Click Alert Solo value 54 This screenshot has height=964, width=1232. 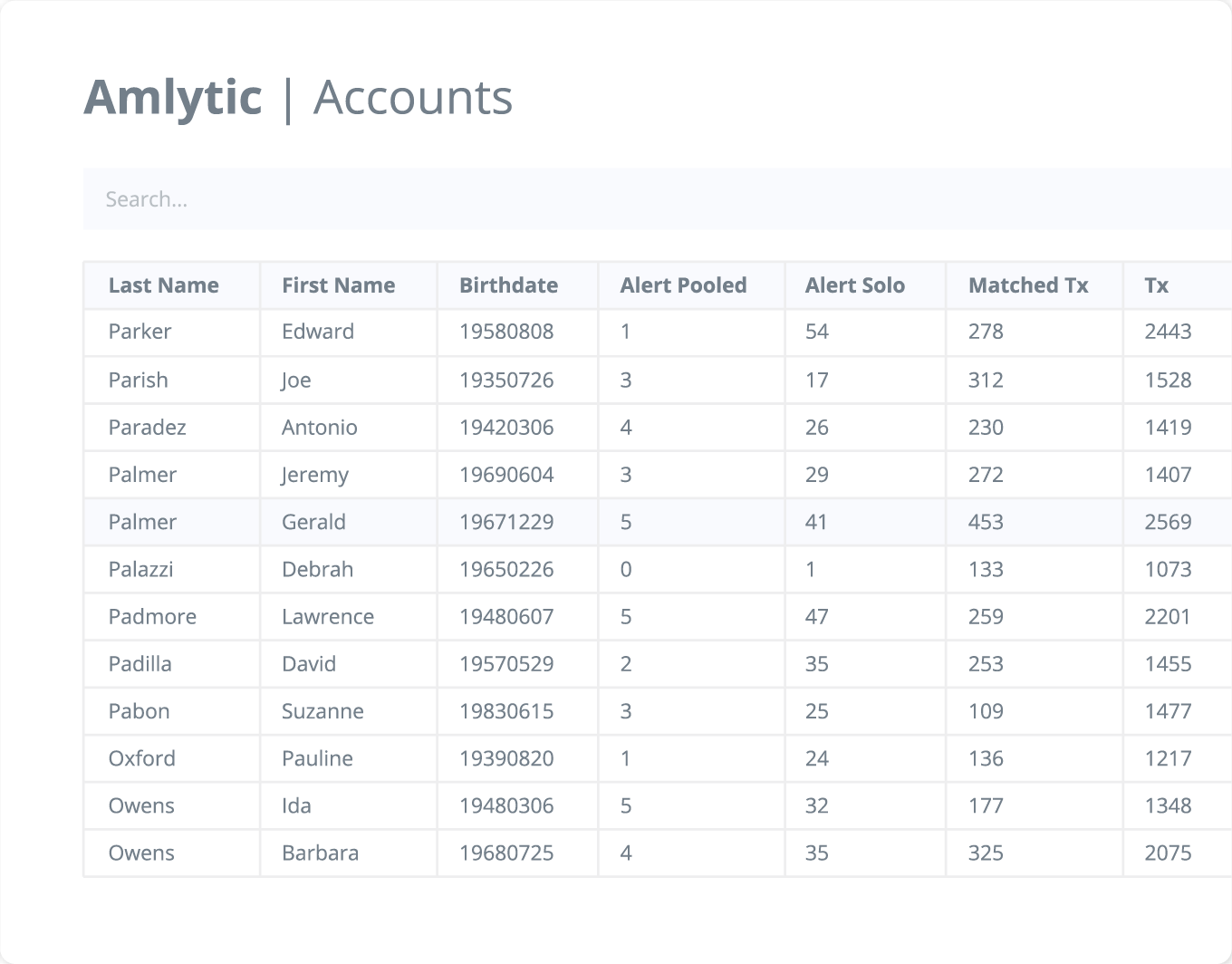(x=816, y=332)
